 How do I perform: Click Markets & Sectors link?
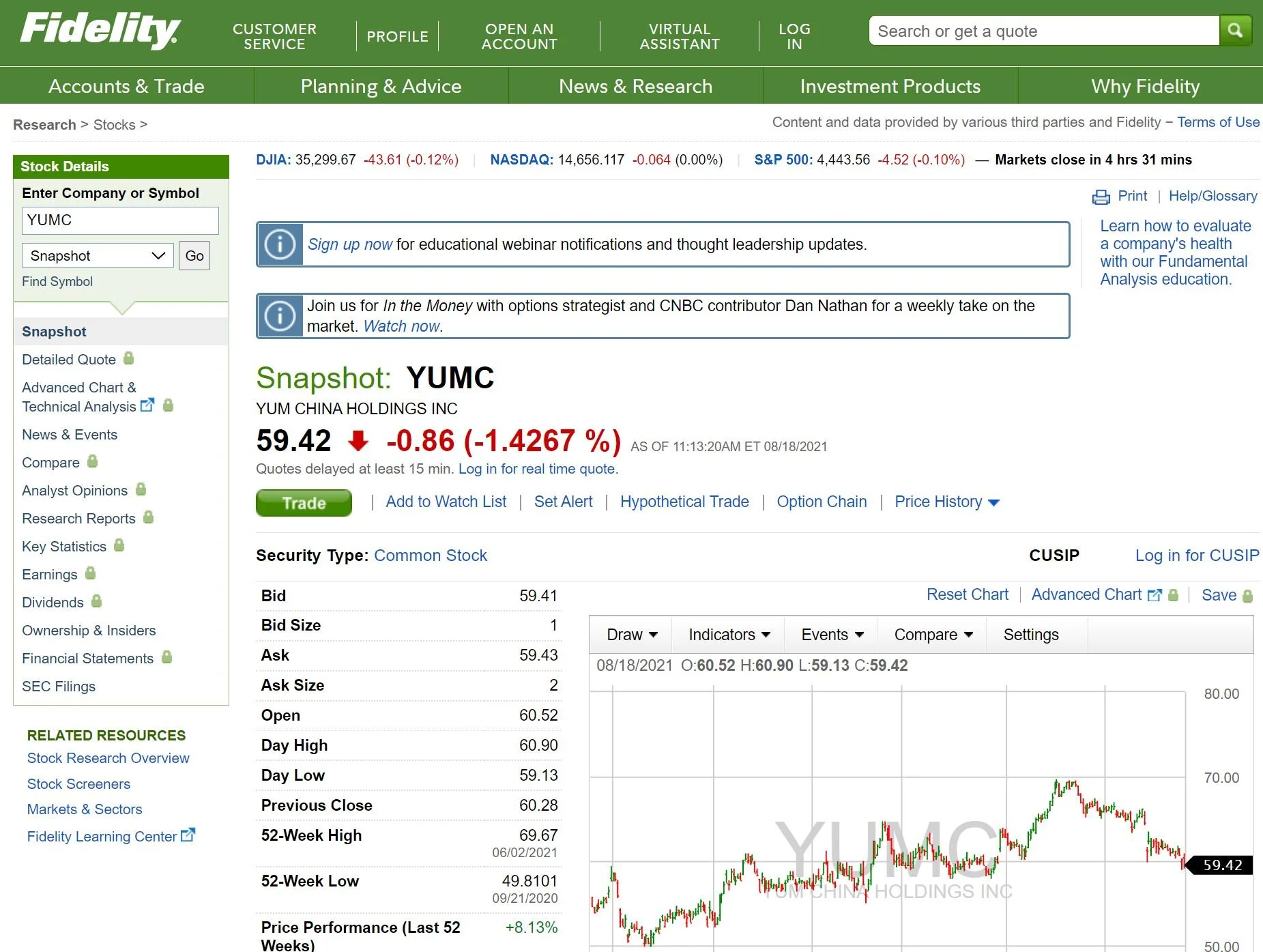(85, 809)
